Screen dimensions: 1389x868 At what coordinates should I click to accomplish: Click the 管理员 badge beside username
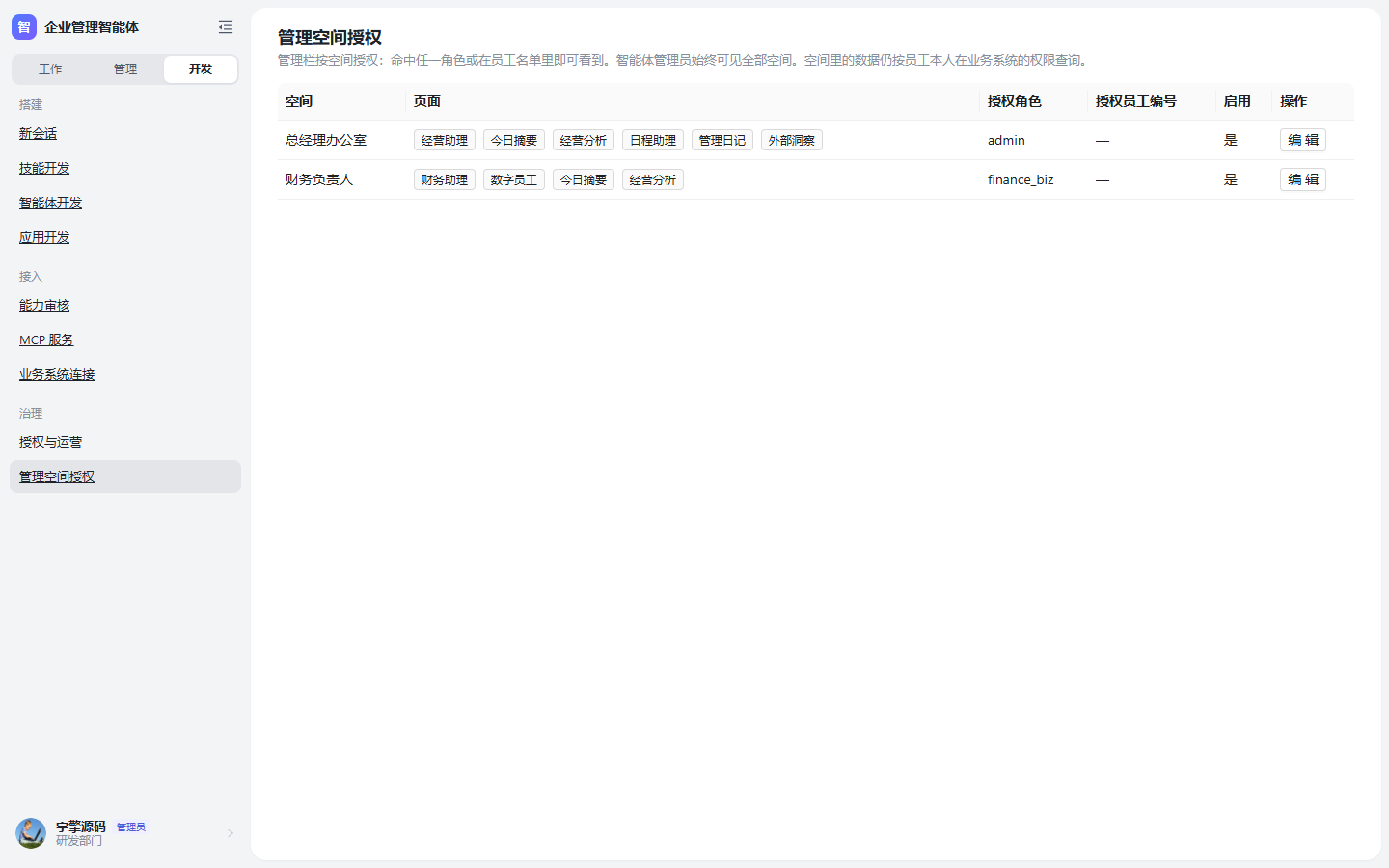pos(131,827)
